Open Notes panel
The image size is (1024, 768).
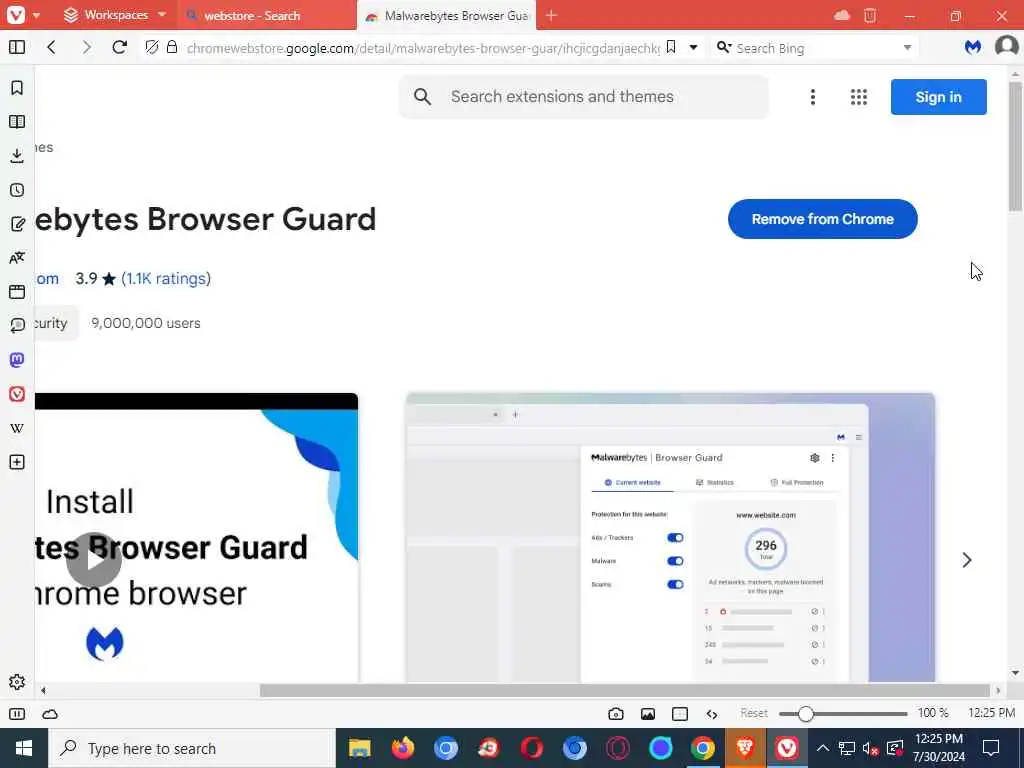click(x=17, y=224)
